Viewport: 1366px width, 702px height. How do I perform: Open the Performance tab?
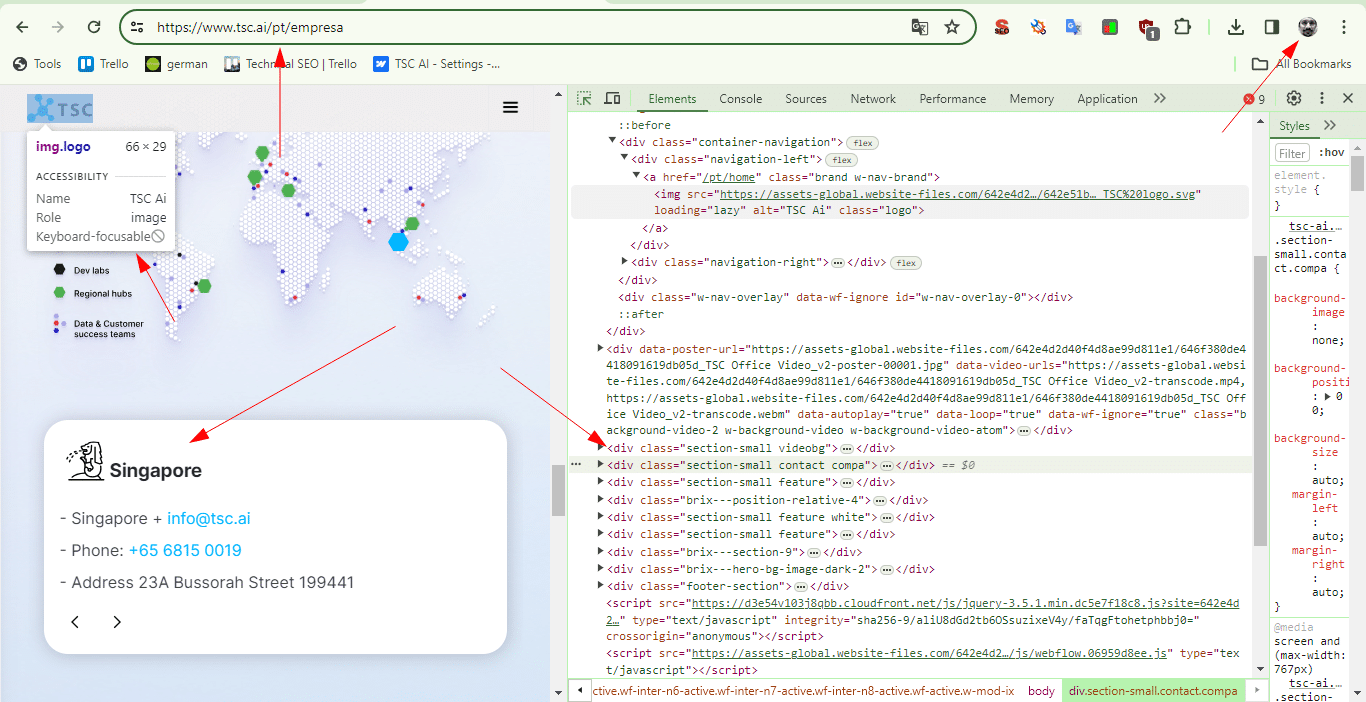click(x=953, y=99)
